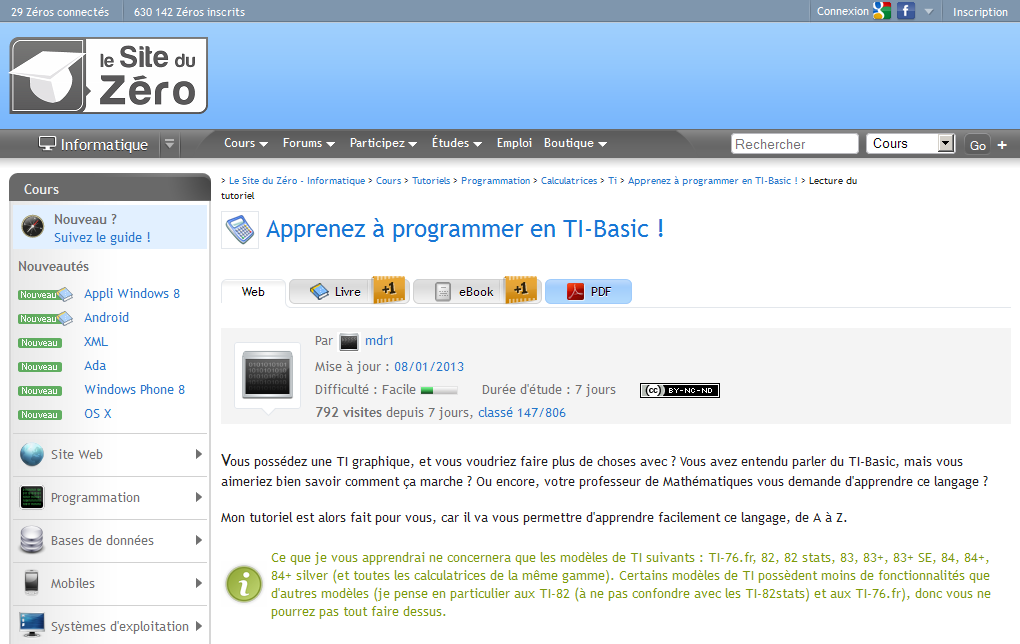Click the +1 badge on Livre tab

point(389,289)
